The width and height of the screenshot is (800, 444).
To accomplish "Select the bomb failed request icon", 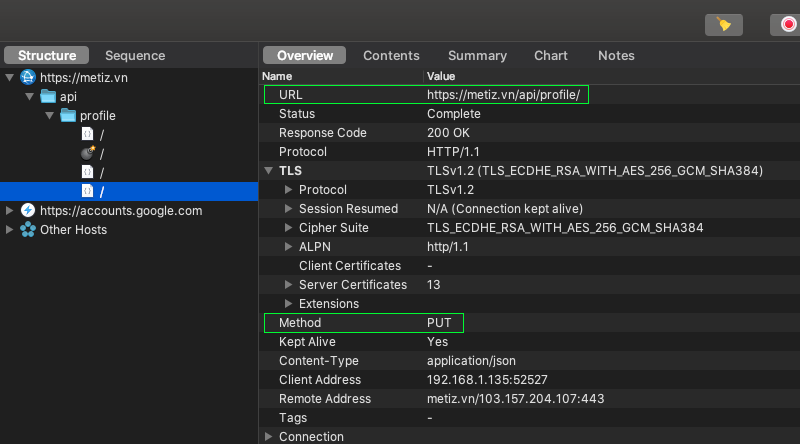I will [x=88, y=153].
